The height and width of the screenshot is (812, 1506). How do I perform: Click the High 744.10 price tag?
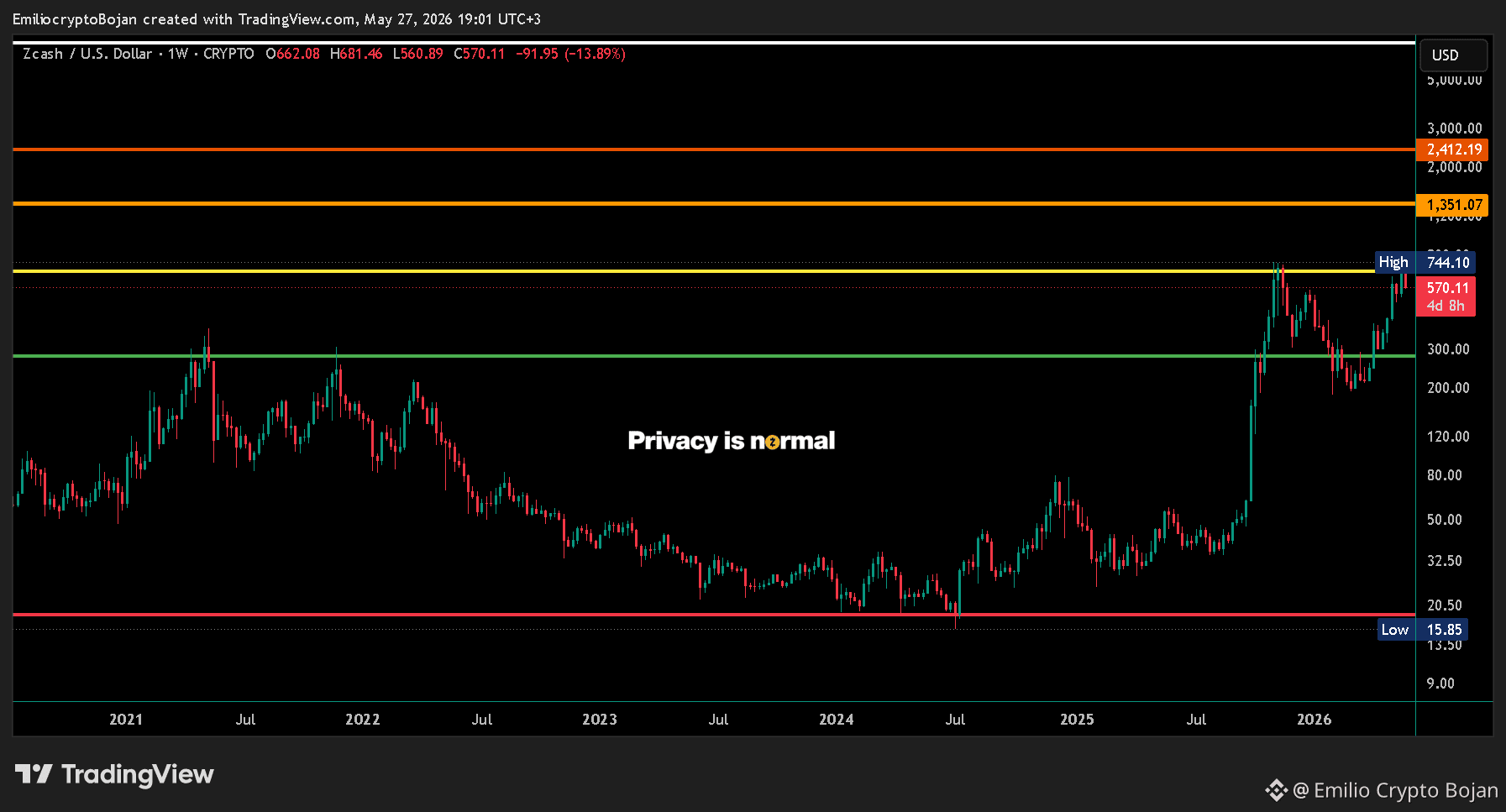[1425, 263]
